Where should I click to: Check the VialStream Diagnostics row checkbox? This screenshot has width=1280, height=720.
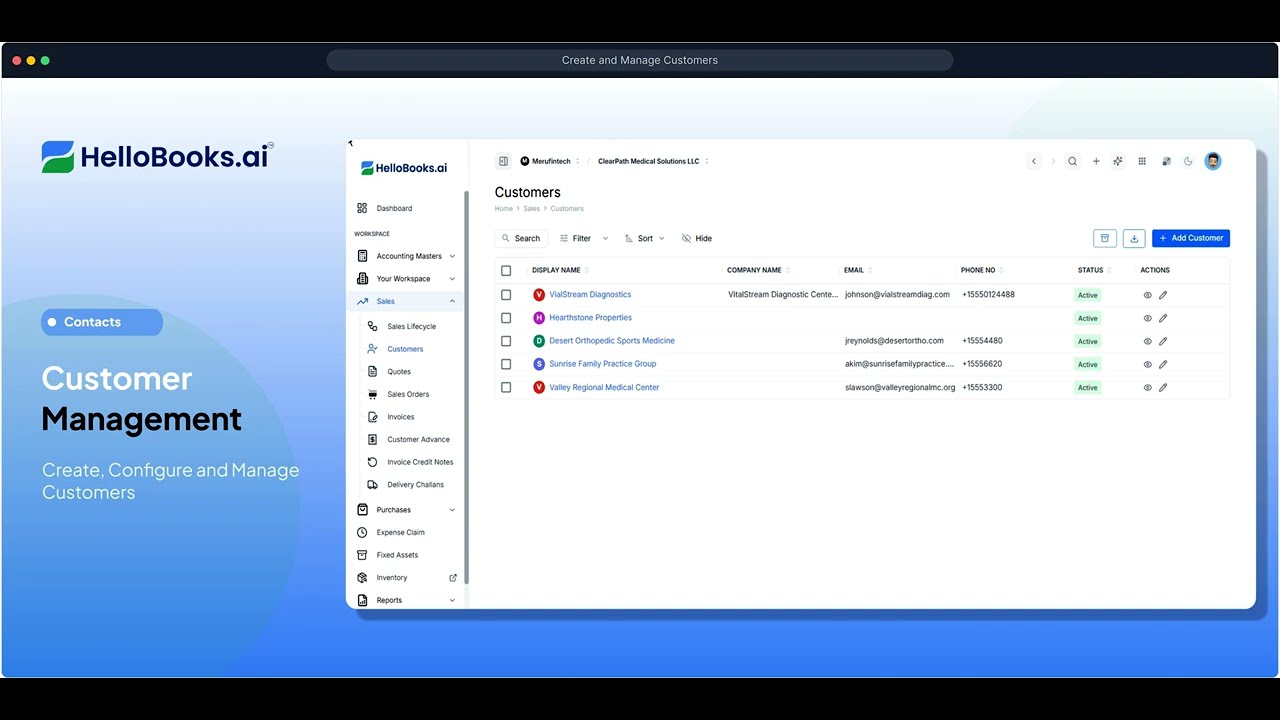pos(506,295)
